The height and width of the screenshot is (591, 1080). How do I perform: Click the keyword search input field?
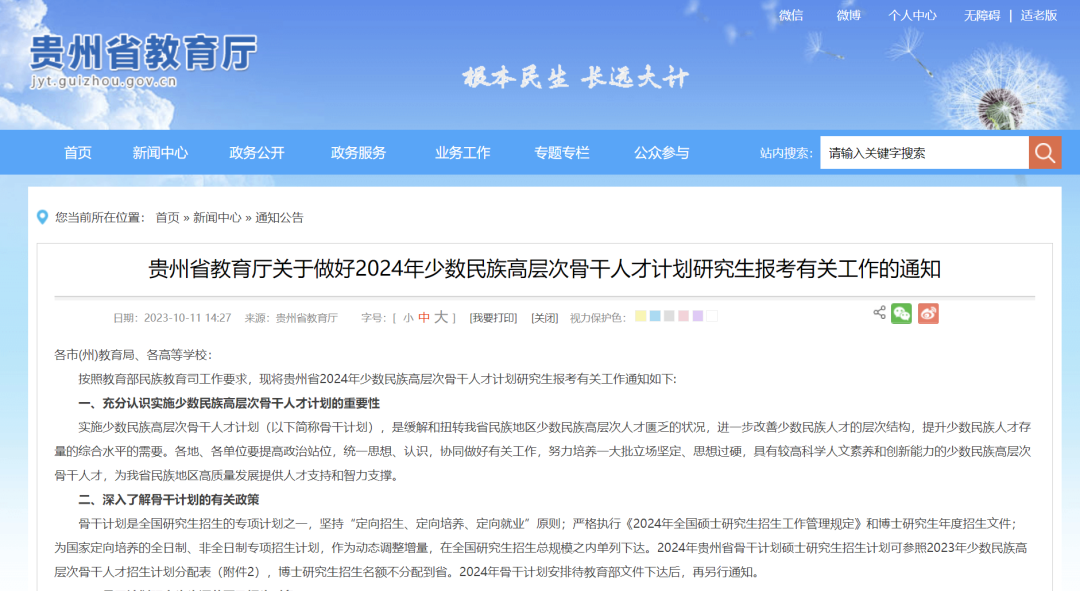(924, 153)
